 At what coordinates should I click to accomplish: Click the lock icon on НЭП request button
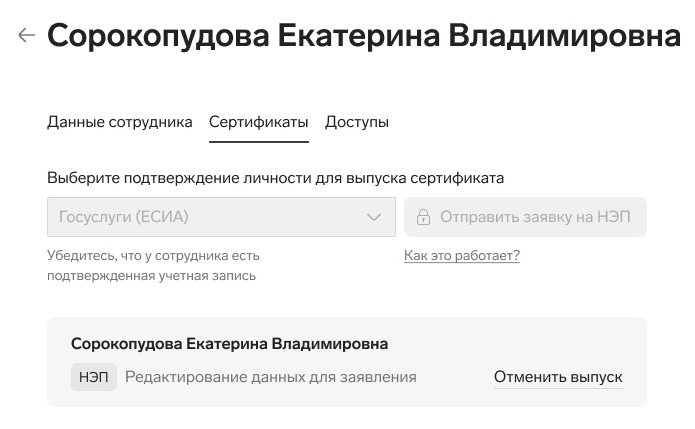point(423,217)
